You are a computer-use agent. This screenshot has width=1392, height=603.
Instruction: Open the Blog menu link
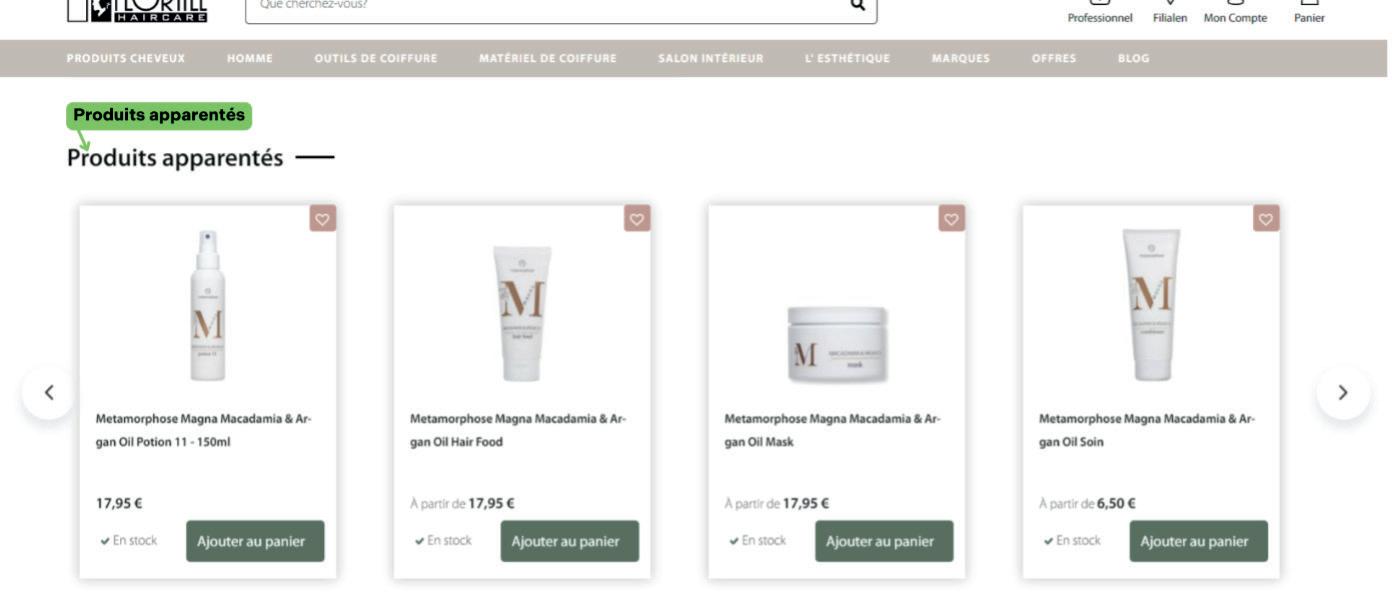tap(1133, 58)
